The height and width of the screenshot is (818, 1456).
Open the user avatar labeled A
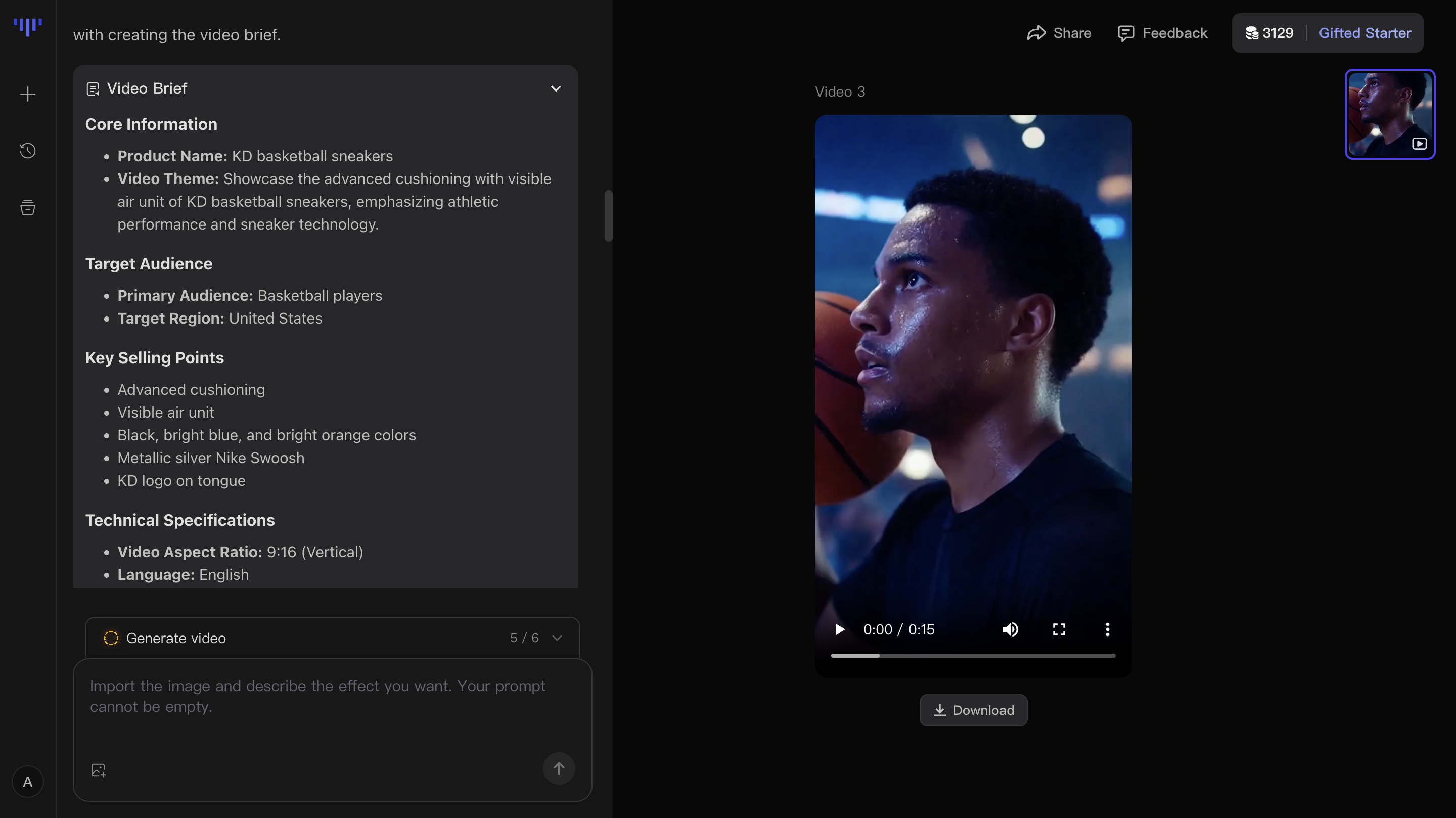click(27, 782)
